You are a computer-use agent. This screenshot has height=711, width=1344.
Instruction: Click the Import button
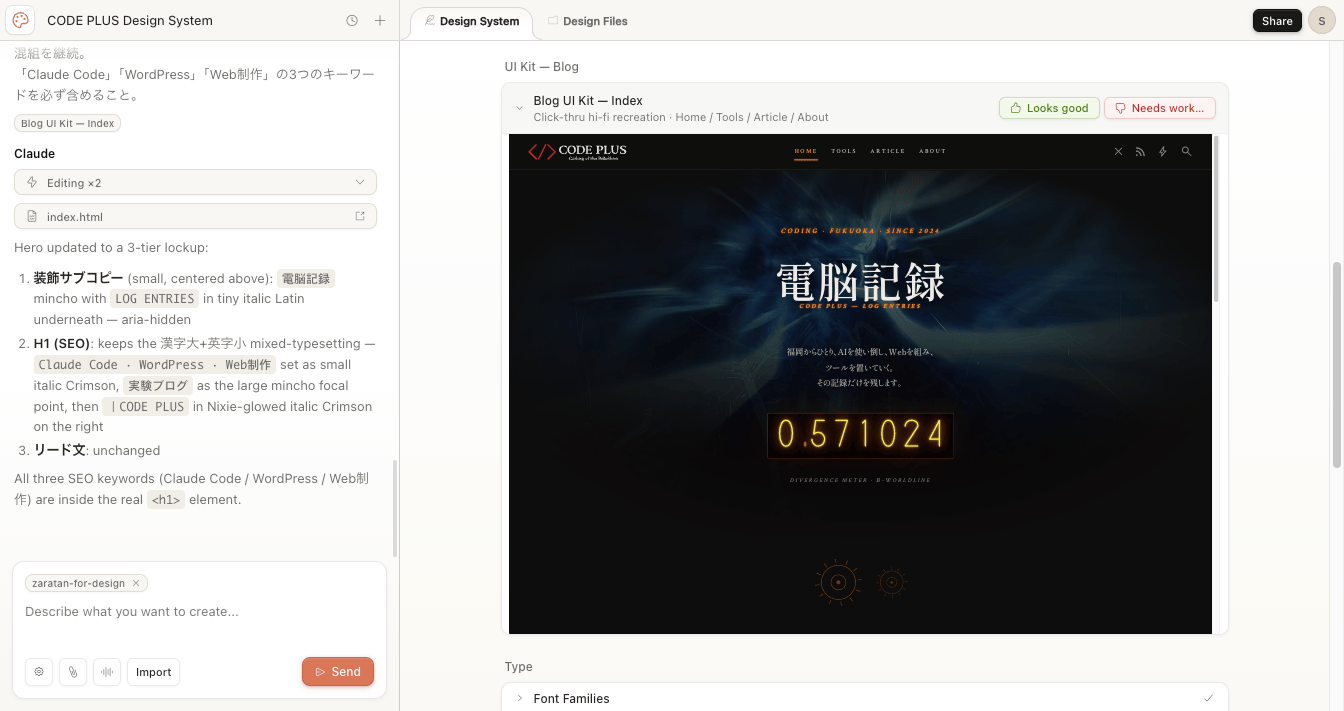(x=153, y=672)
